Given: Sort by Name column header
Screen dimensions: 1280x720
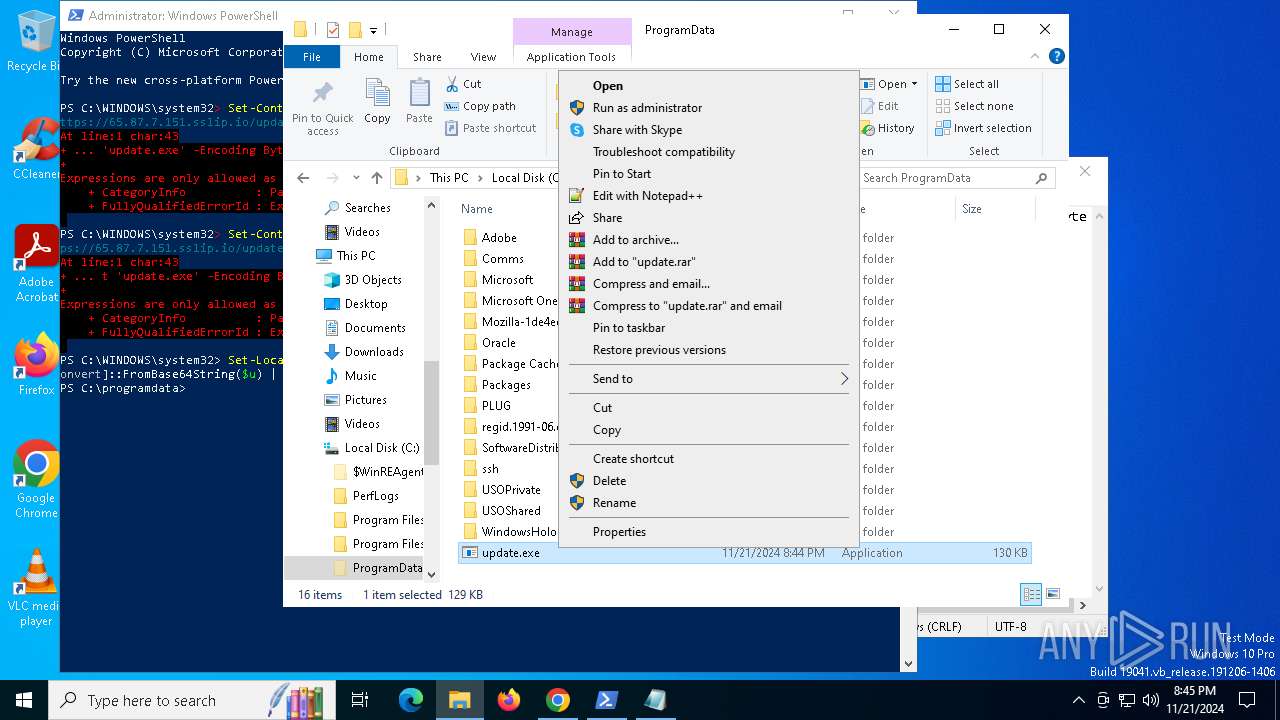Looking at the screenshot, I should [477, 209].
